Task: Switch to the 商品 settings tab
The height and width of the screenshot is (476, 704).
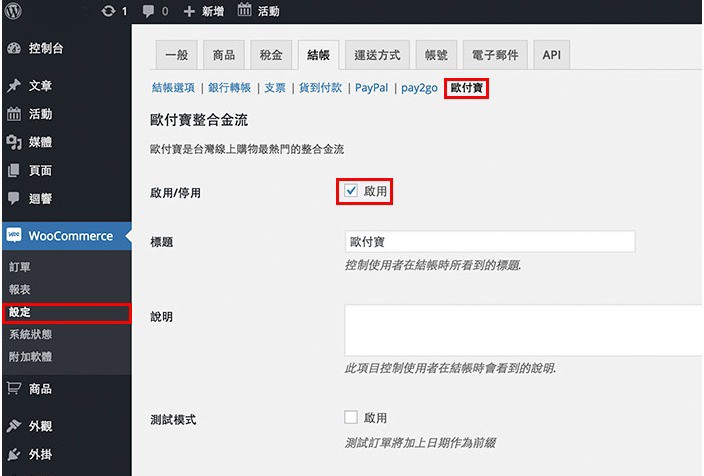Action: point(224,55)
